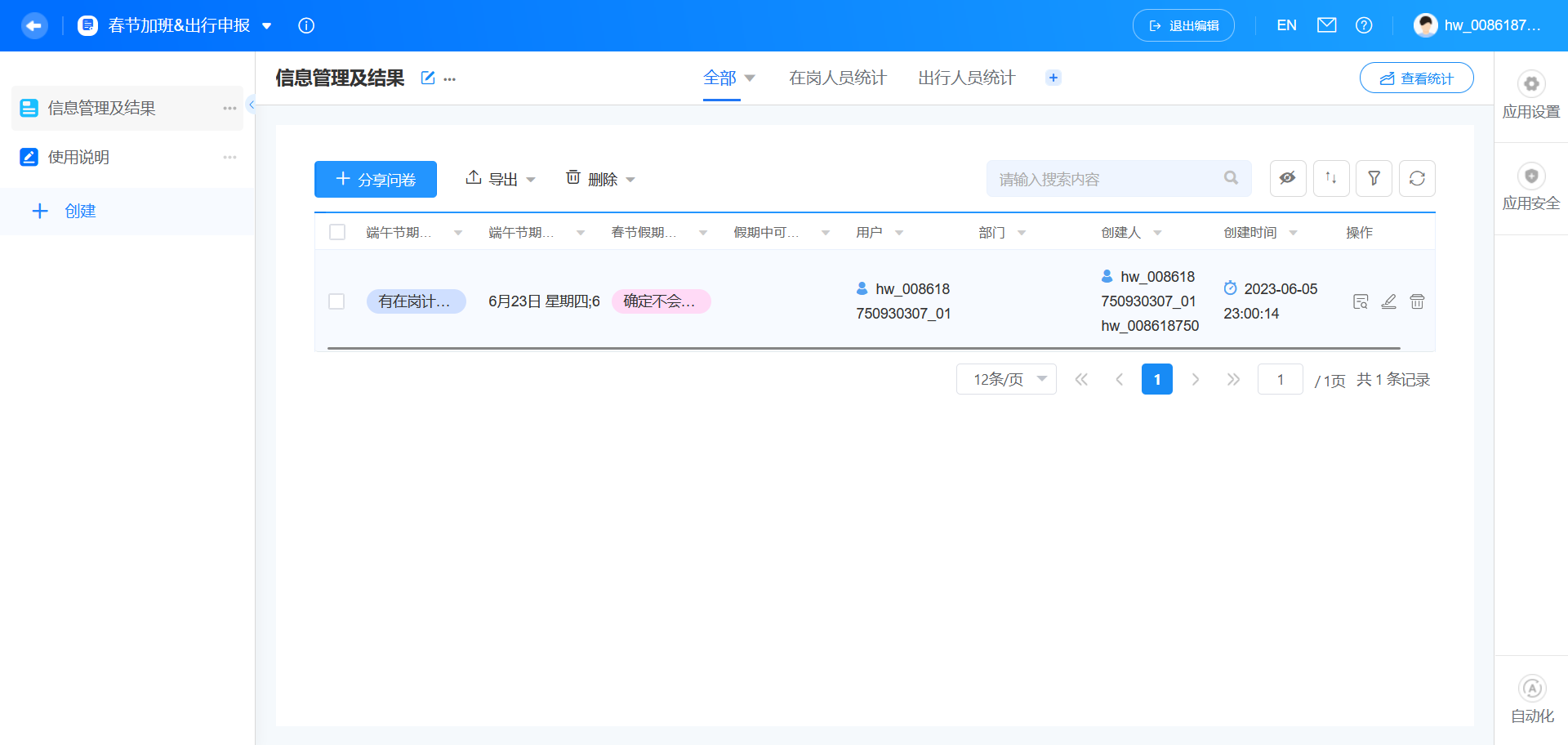1568x745 pixels.
Task: Open the 使用说明 sidebar item
Action: (x=78, y=157)
